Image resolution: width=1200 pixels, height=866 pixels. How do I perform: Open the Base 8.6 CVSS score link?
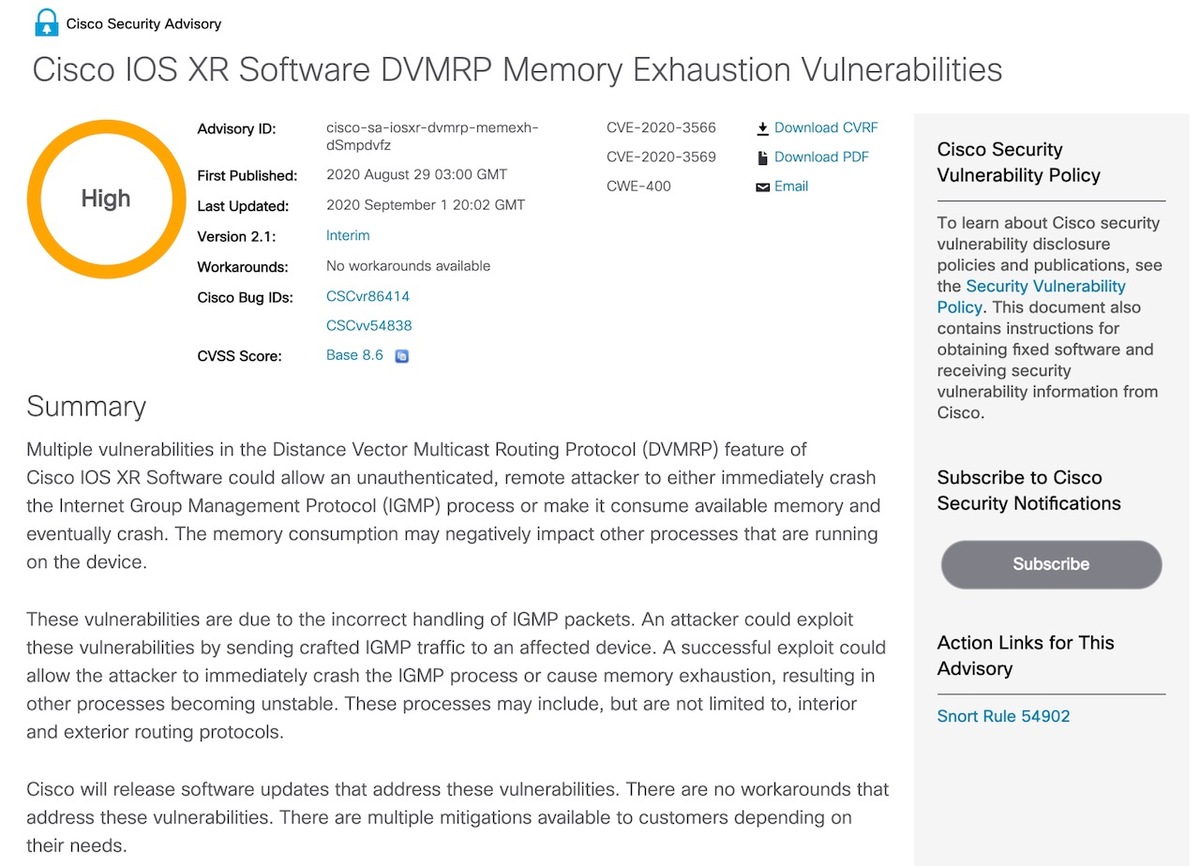[355, 355]
